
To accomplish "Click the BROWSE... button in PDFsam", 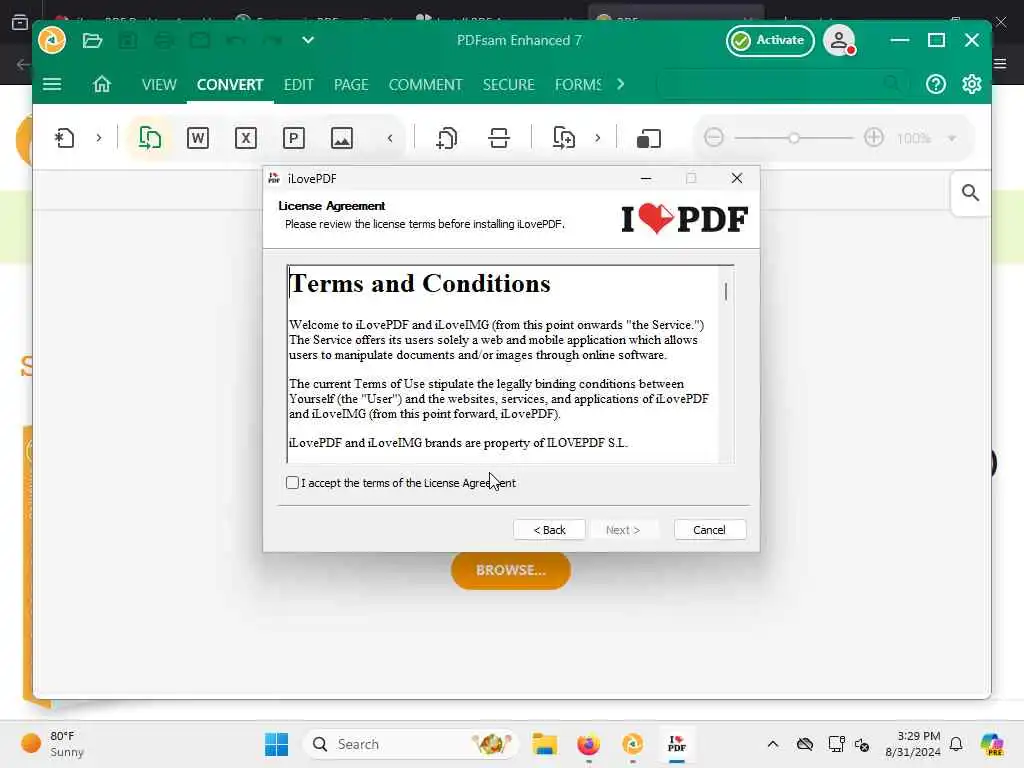I will pyautogui.click(x=511, y=570).
